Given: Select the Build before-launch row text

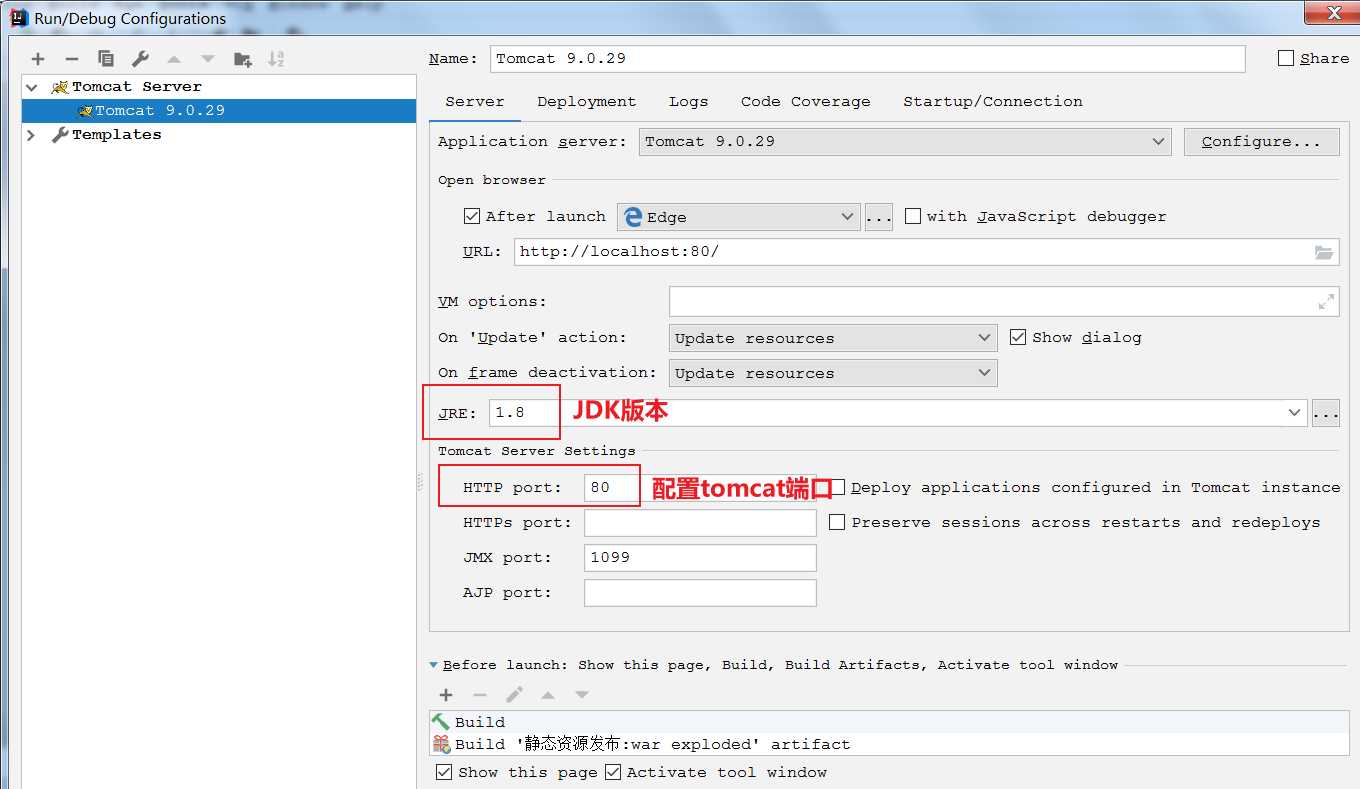Looking at the screenshot, I should [x=480, y=722].
